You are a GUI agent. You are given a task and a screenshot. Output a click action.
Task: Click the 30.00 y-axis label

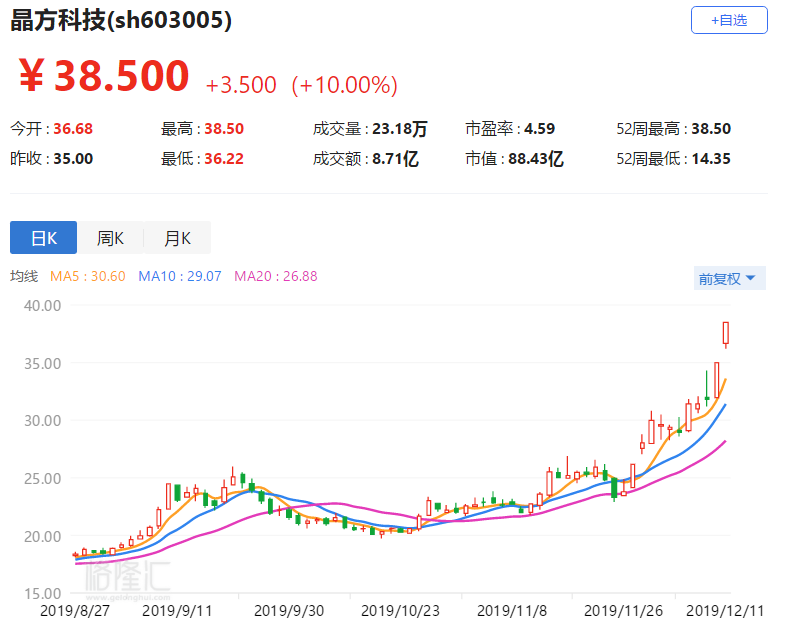[42, 421]
